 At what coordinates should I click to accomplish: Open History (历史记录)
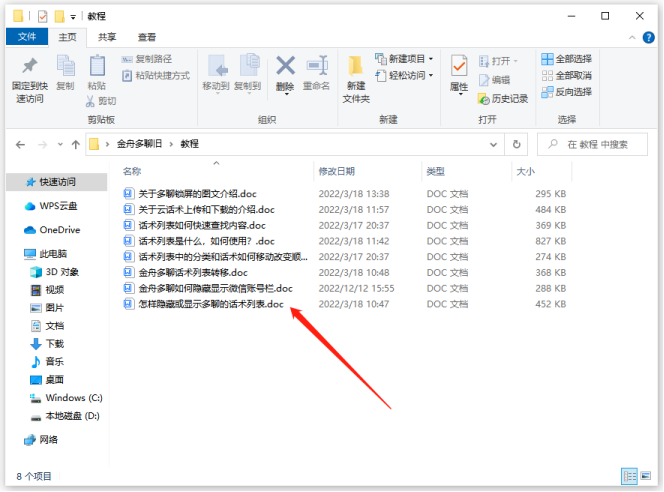coord(503,99)
